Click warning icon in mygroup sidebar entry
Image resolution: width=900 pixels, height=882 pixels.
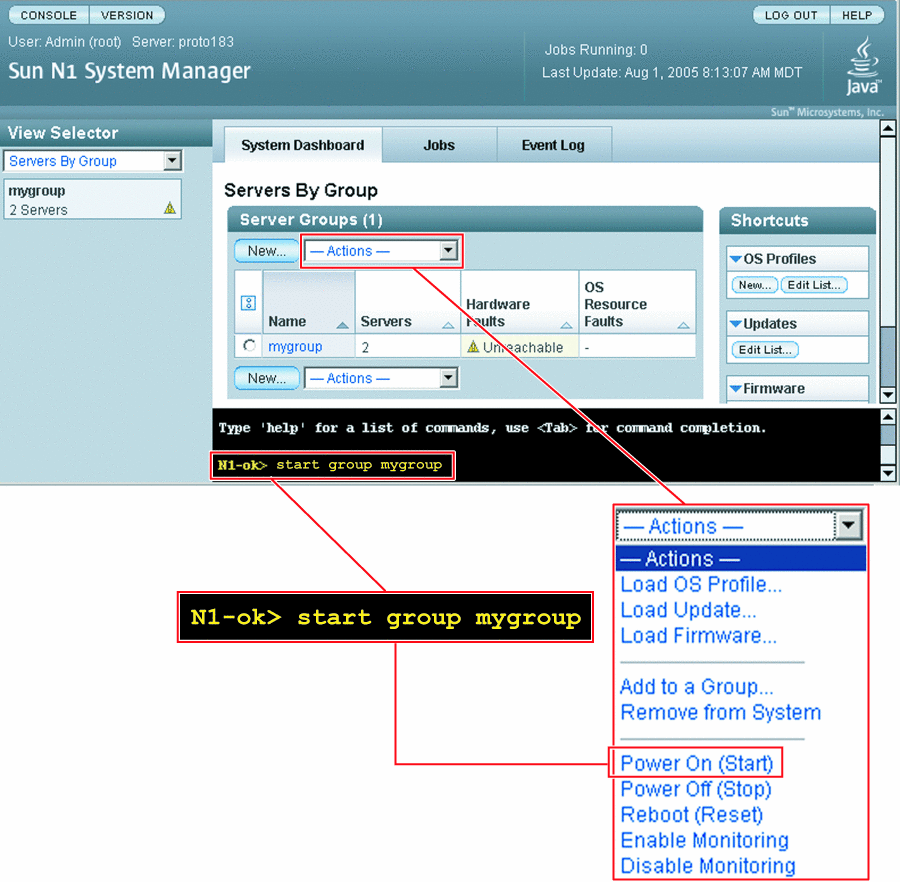coord(170,208)
